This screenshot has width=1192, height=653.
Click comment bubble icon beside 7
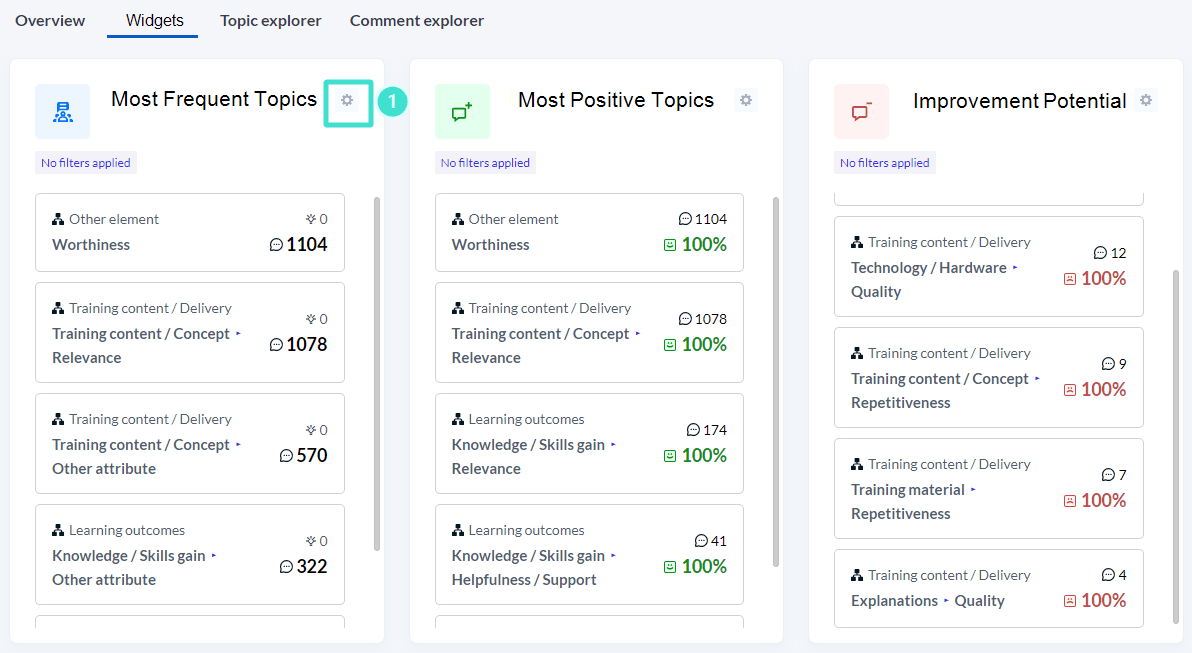pos(1108,475)
